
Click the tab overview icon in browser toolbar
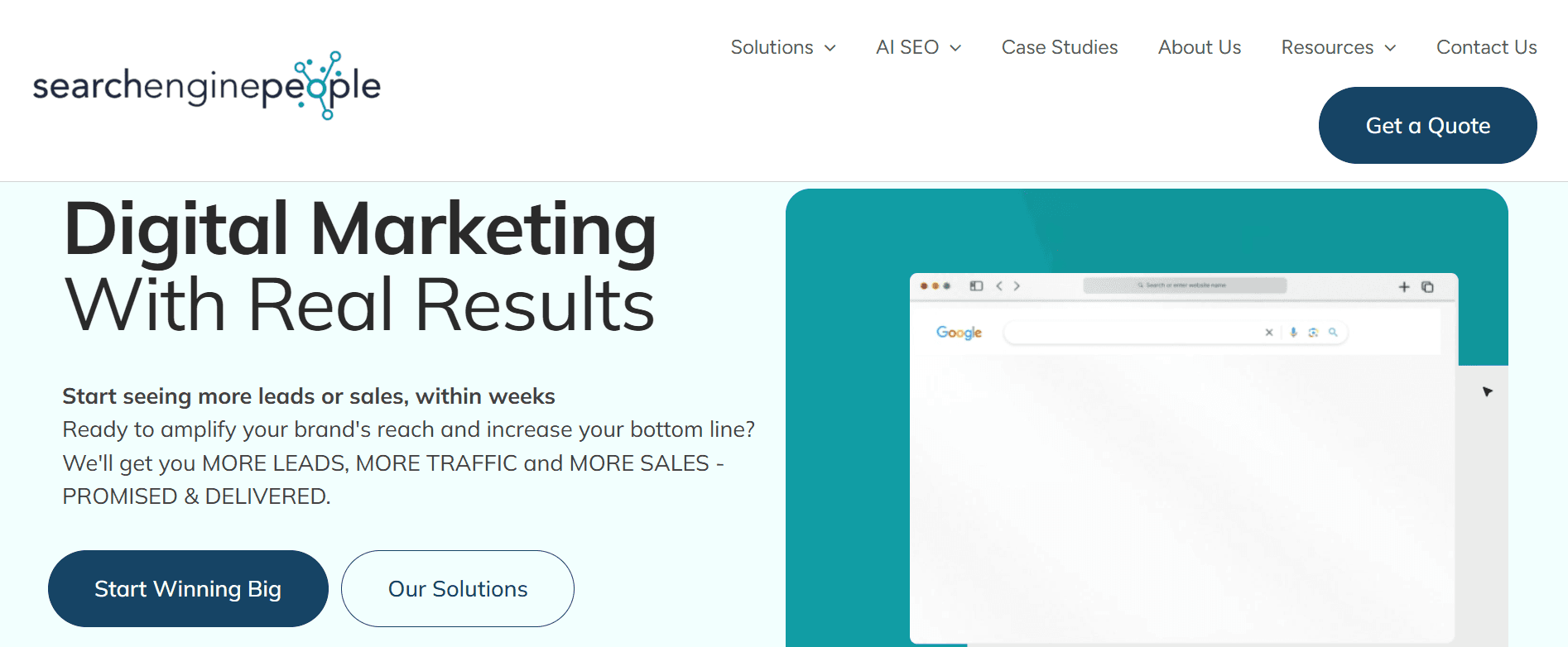[1427, 286]
